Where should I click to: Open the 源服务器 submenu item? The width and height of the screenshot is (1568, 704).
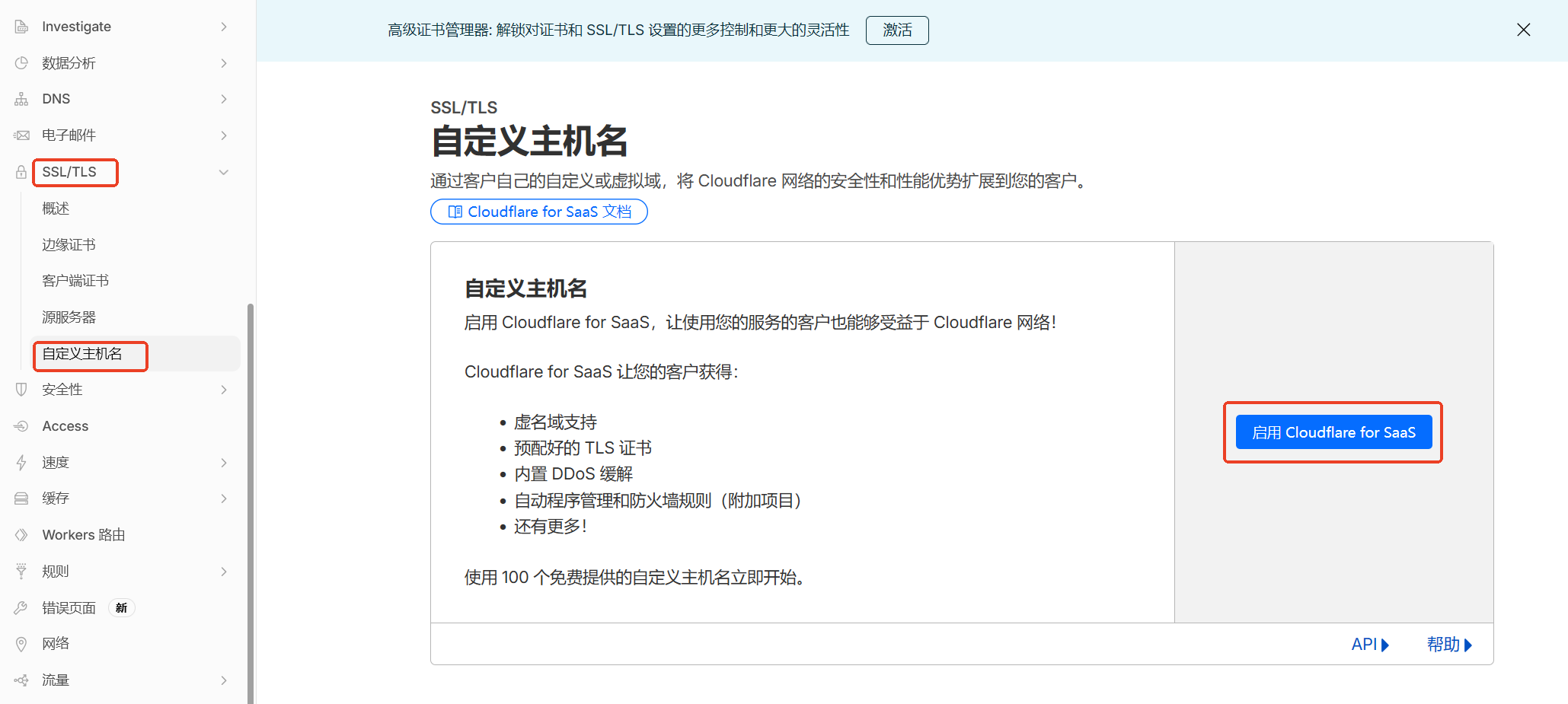point(69,317)
